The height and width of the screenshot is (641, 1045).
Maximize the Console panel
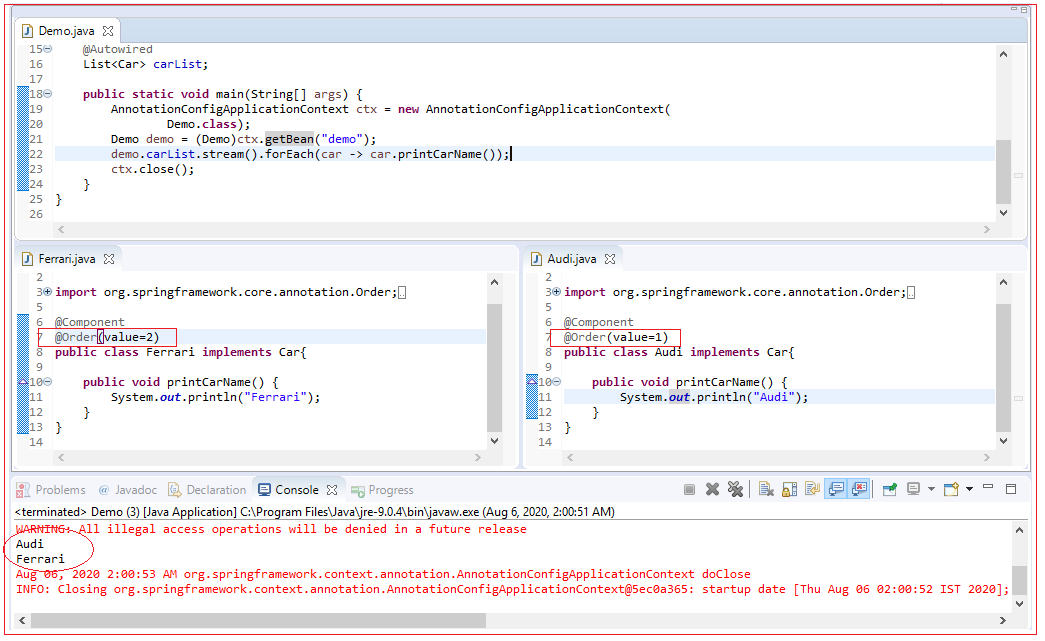click(x=1011, y=489)
